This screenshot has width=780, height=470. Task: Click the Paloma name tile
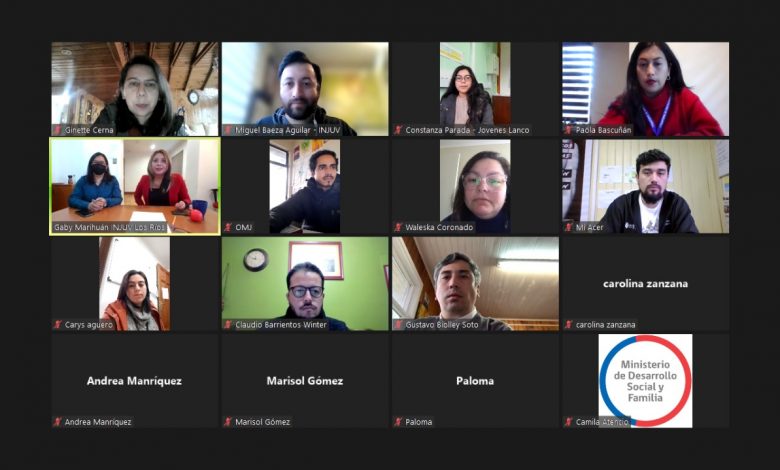click(x=475, y=381)
